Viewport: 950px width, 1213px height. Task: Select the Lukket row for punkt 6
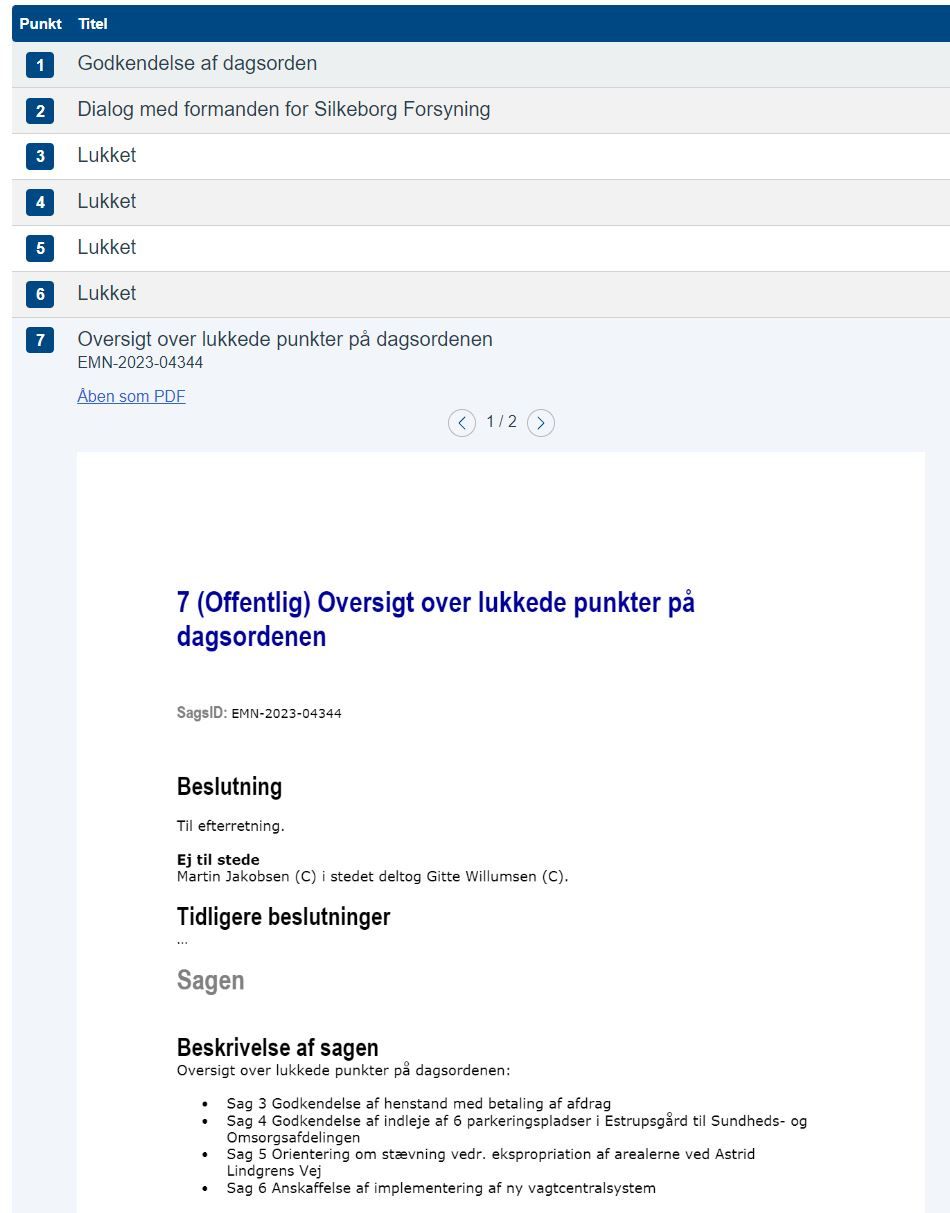481,294
